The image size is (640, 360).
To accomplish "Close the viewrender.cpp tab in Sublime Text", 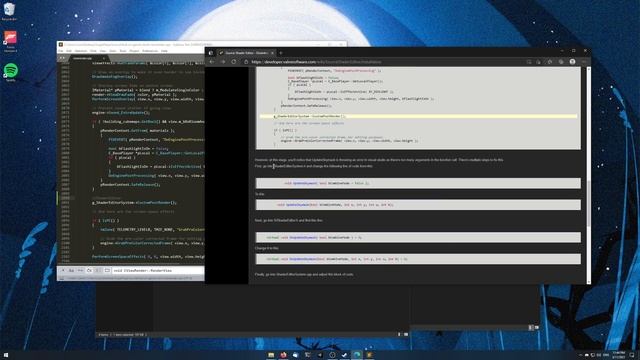I will [103, 58].
